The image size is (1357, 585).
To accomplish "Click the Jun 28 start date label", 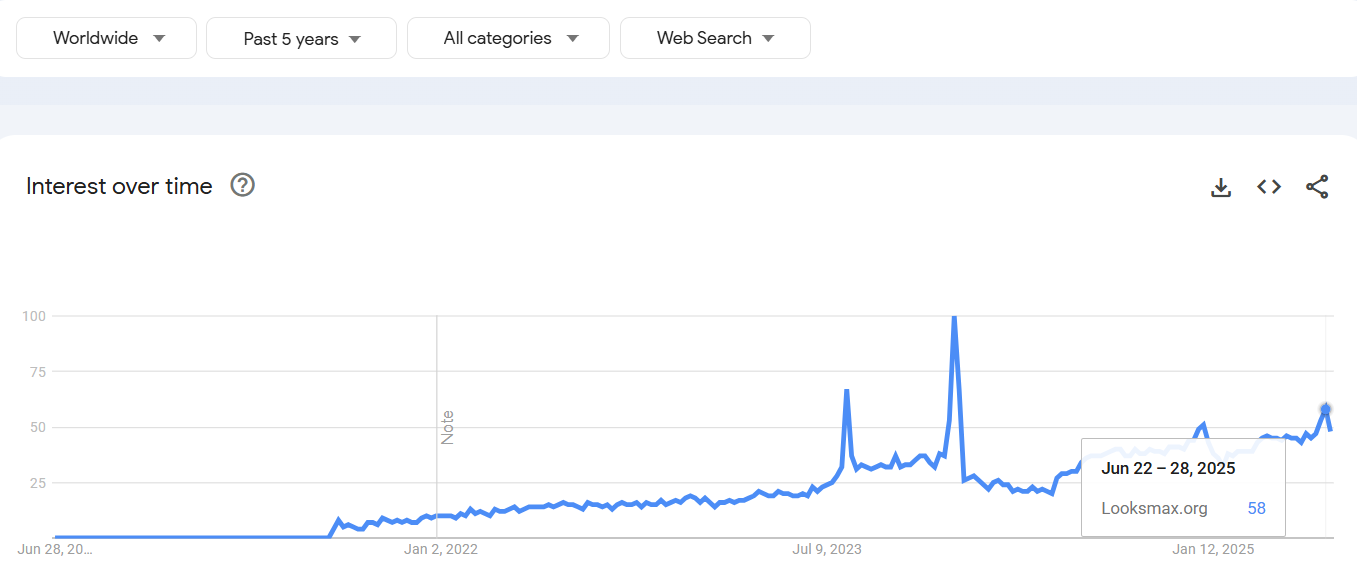I will 55,549.
